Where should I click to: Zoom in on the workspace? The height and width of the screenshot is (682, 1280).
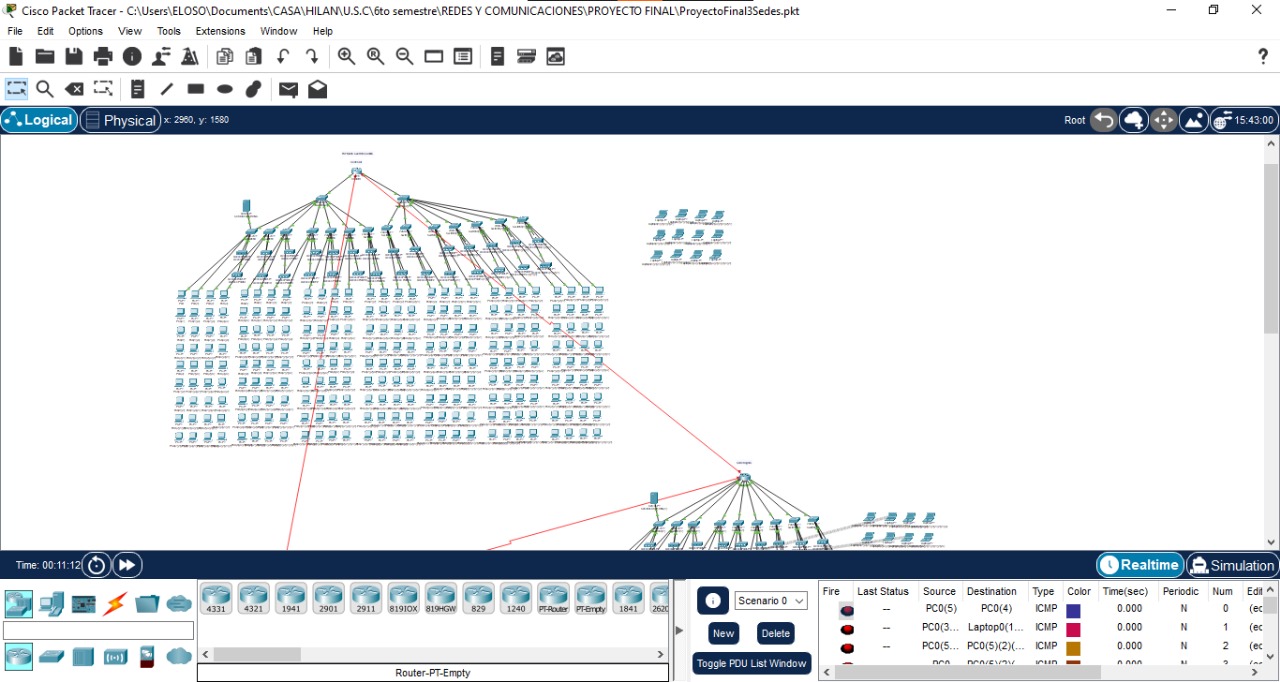(346, 57)
